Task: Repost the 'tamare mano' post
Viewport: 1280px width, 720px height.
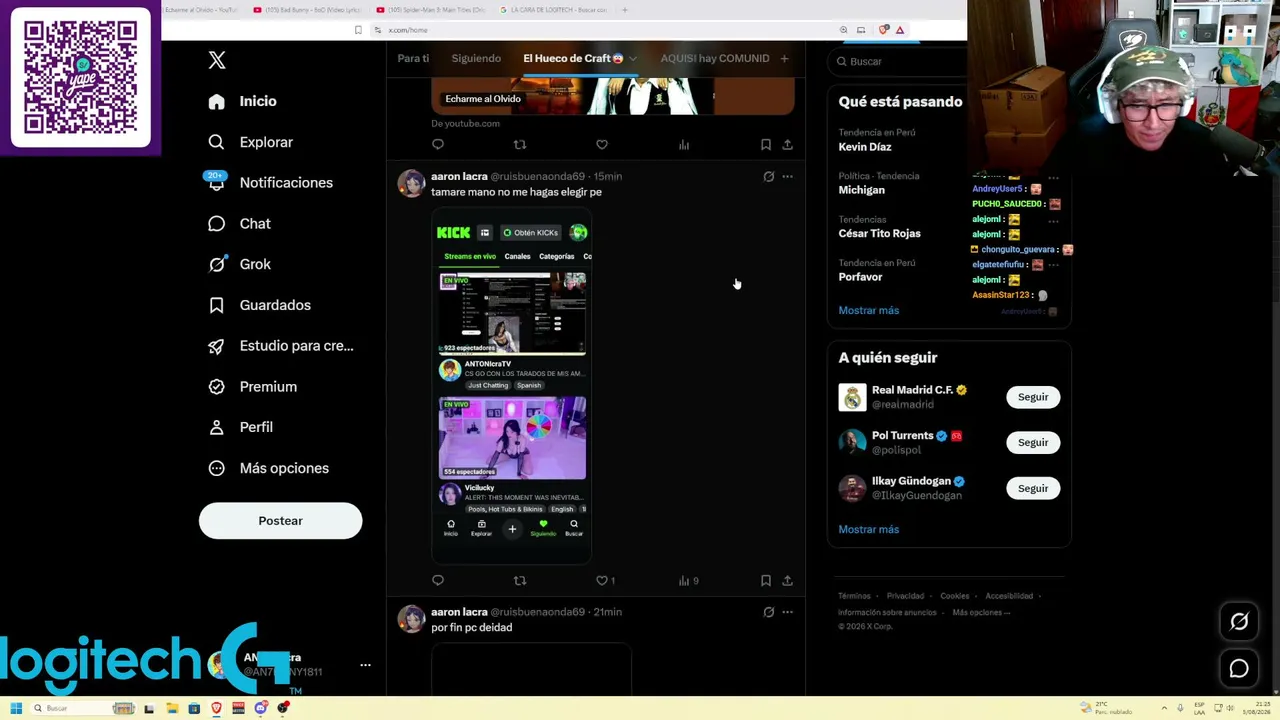Action: 520,580
